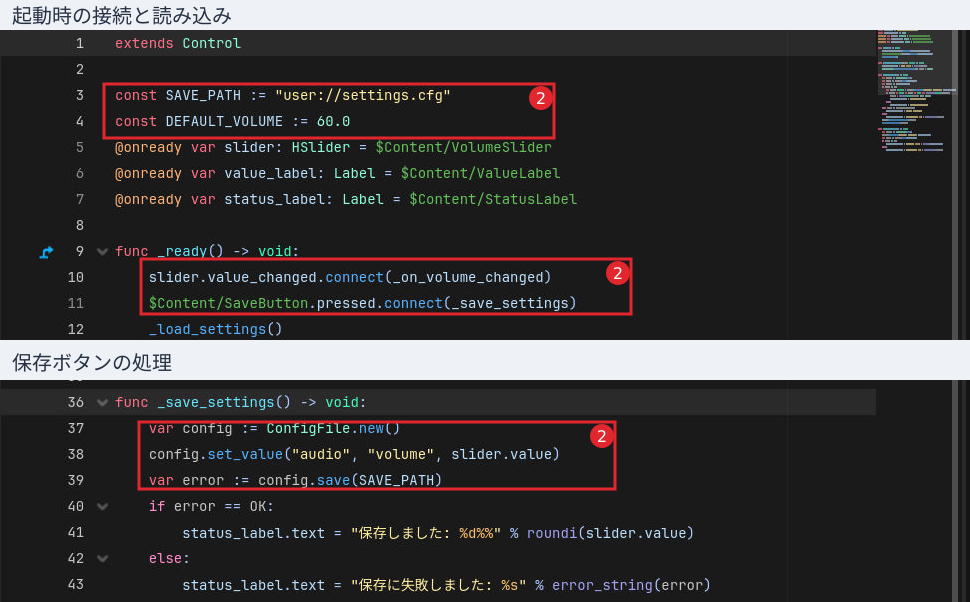Click the $Content/VolumeSlider node path
The height and width of the screenshot is (602, 970).
[x=463, y=147]
